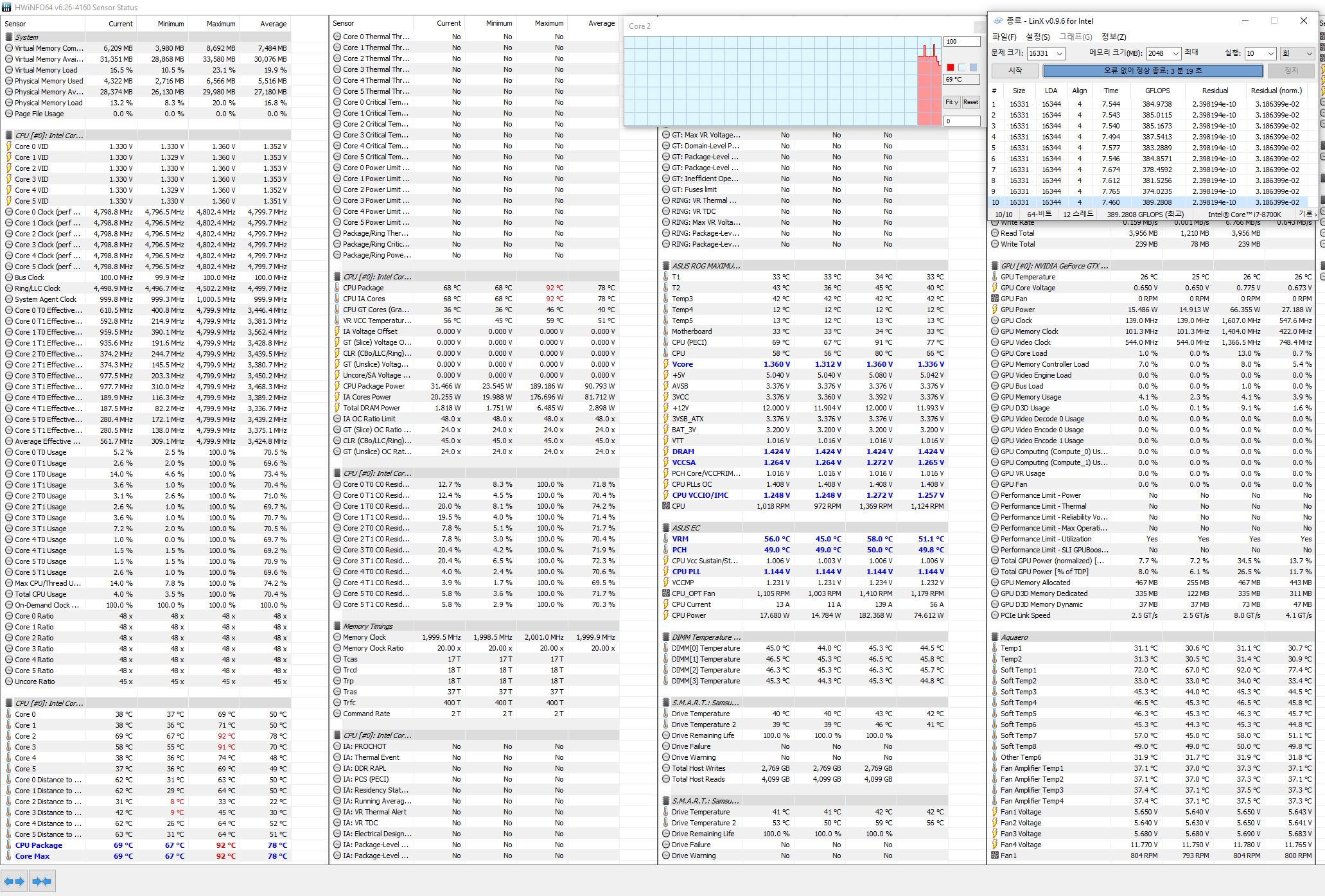Viewport: 1325px width, 896px height.
Task: Click the Vcore lightning bolt icon
Action: (x=666, y=364)
